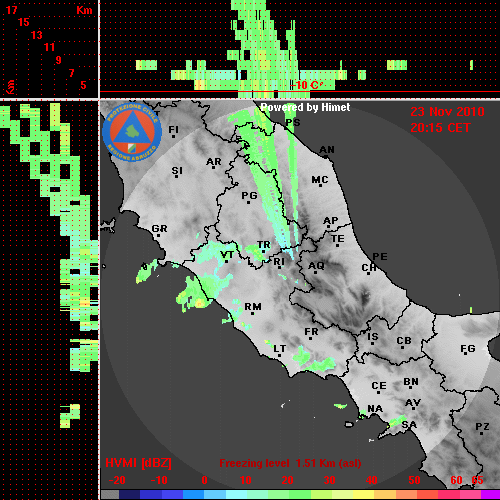Click the RM city label
500x500 pixels.
coord(253,307)
